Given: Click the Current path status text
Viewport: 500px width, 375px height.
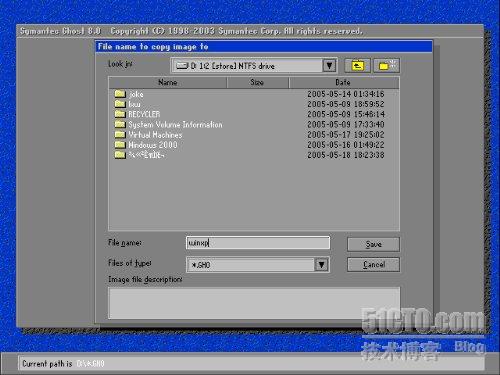Looking at the screenshot, I should 63,363.
